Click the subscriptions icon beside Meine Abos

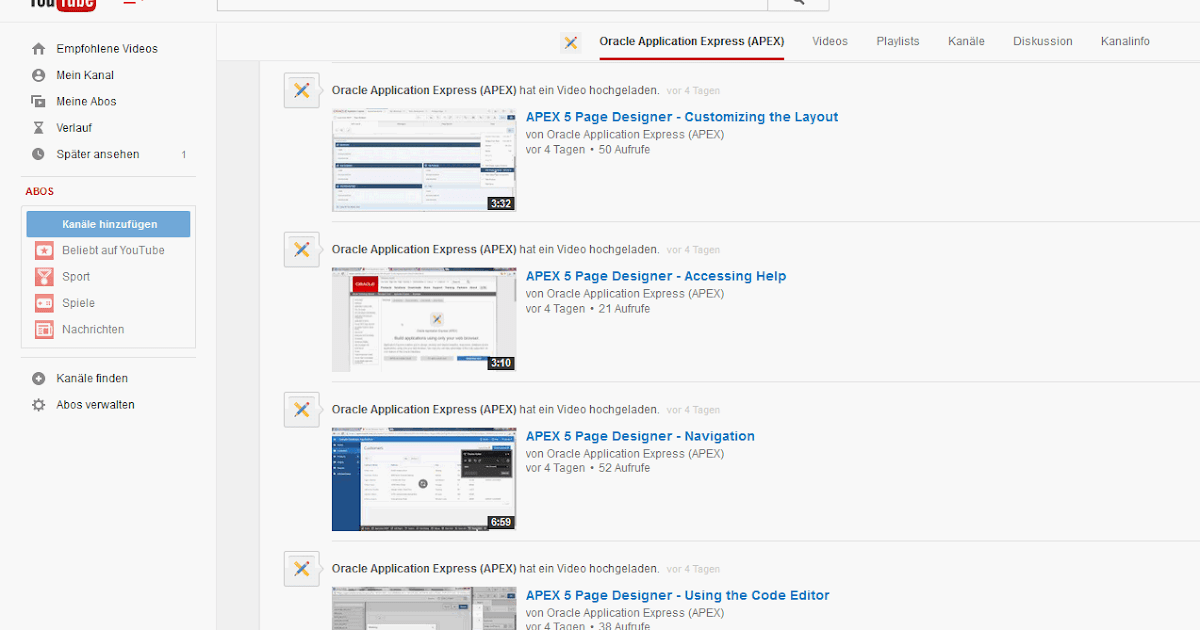[39, 102]
